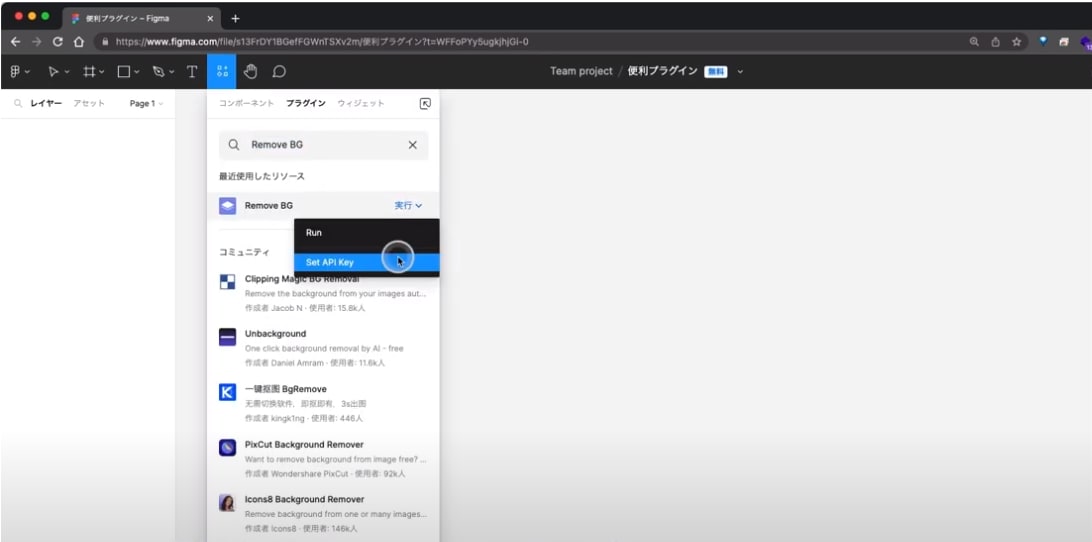The image size is (1092, 542).
Task: Expand the Pen tool dropdown arrow
Action: point(171,72)
